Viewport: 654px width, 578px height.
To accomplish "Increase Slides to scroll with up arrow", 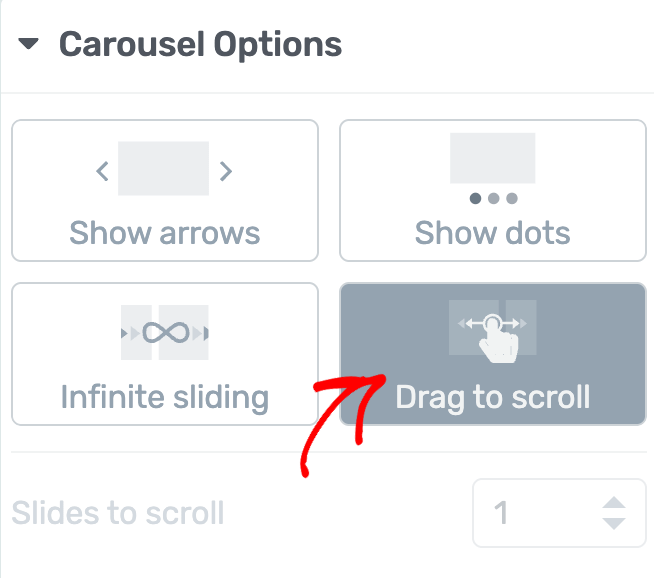I will (614, 503).
